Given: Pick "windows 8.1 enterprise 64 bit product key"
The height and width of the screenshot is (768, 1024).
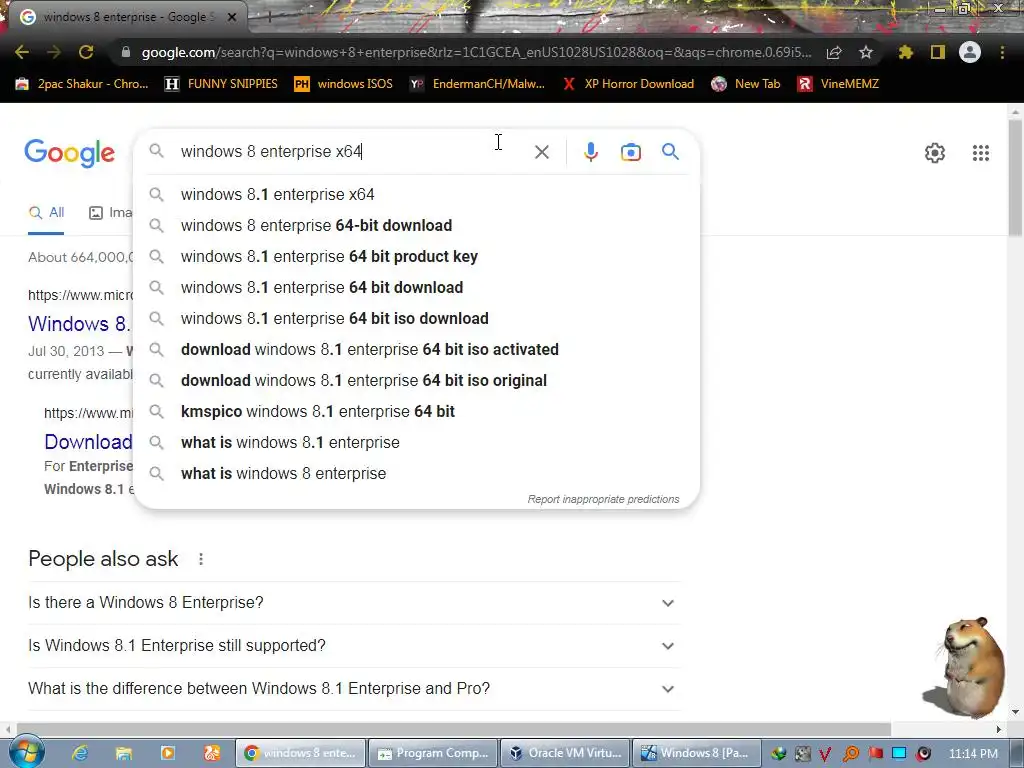Looking at the screenshot, I should tap(416, 257).
